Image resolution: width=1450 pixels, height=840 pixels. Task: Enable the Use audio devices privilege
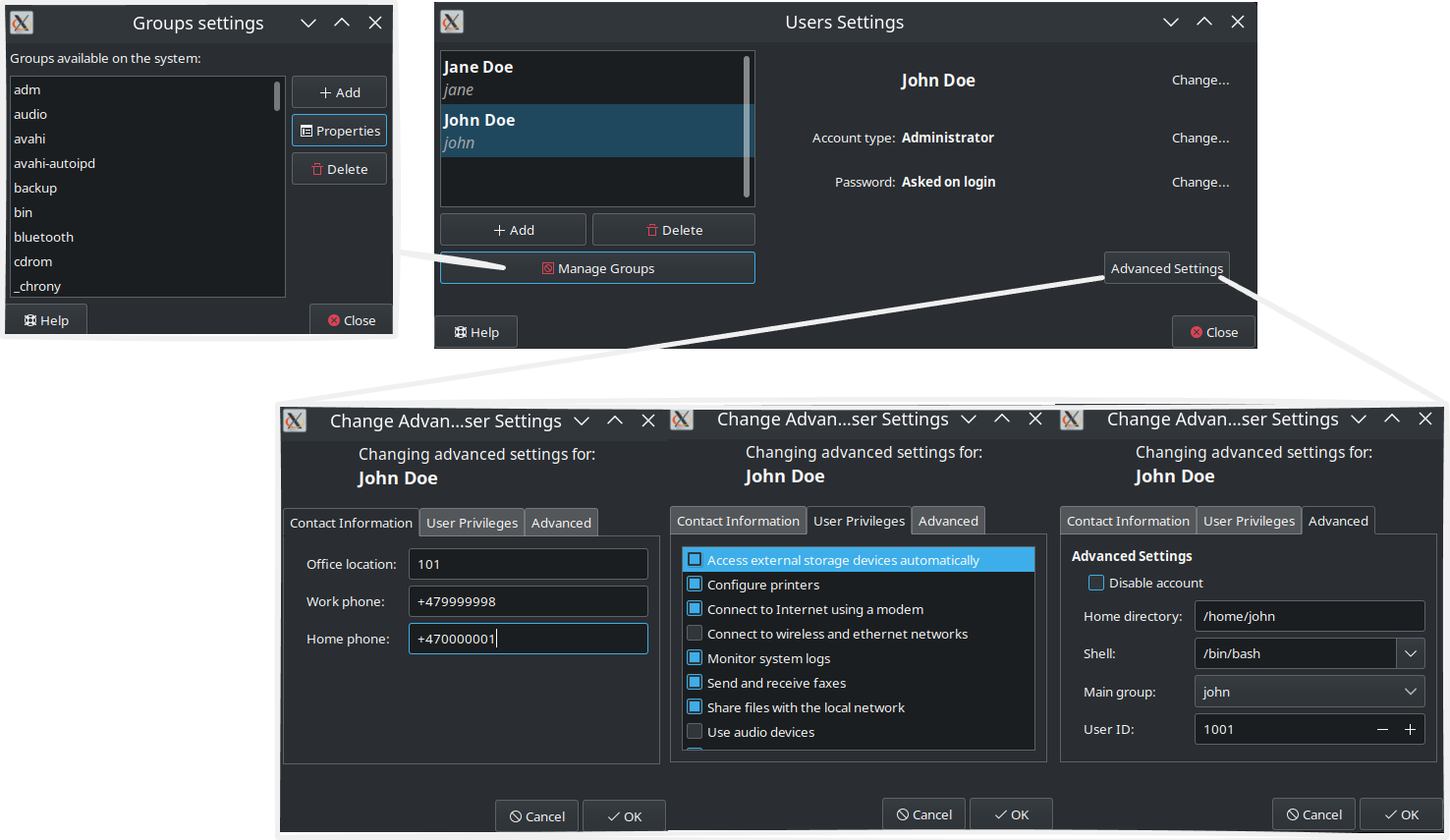[x=695, y=732]
